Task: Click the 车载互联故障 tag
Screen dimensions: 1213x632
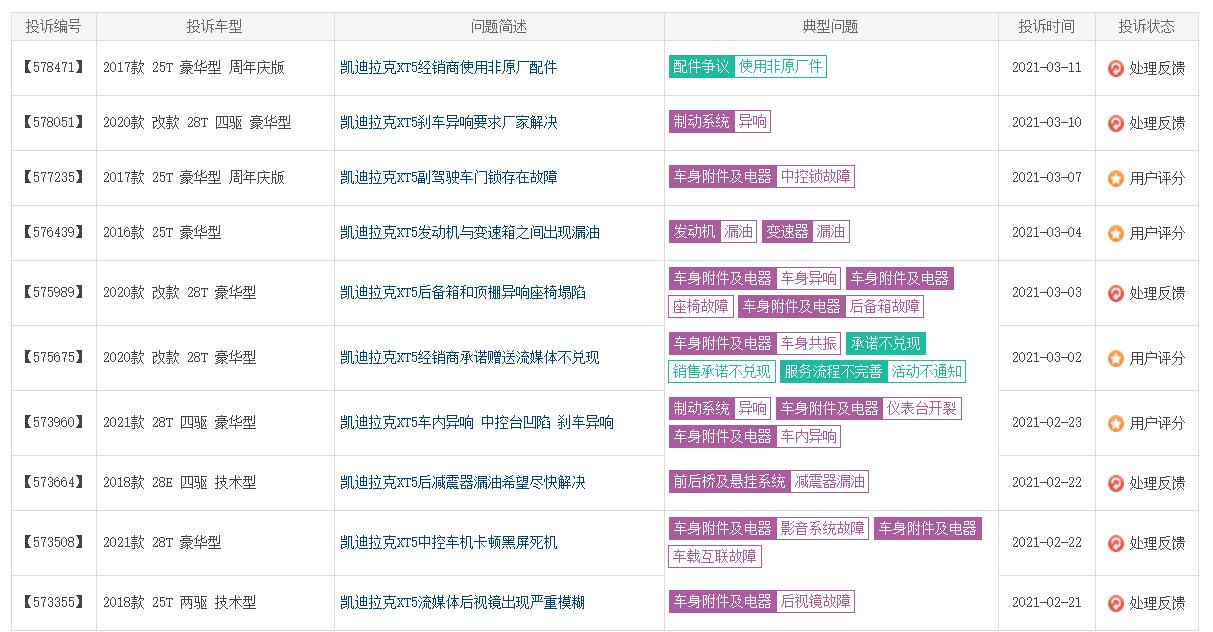Action: [x=715, y=556]
